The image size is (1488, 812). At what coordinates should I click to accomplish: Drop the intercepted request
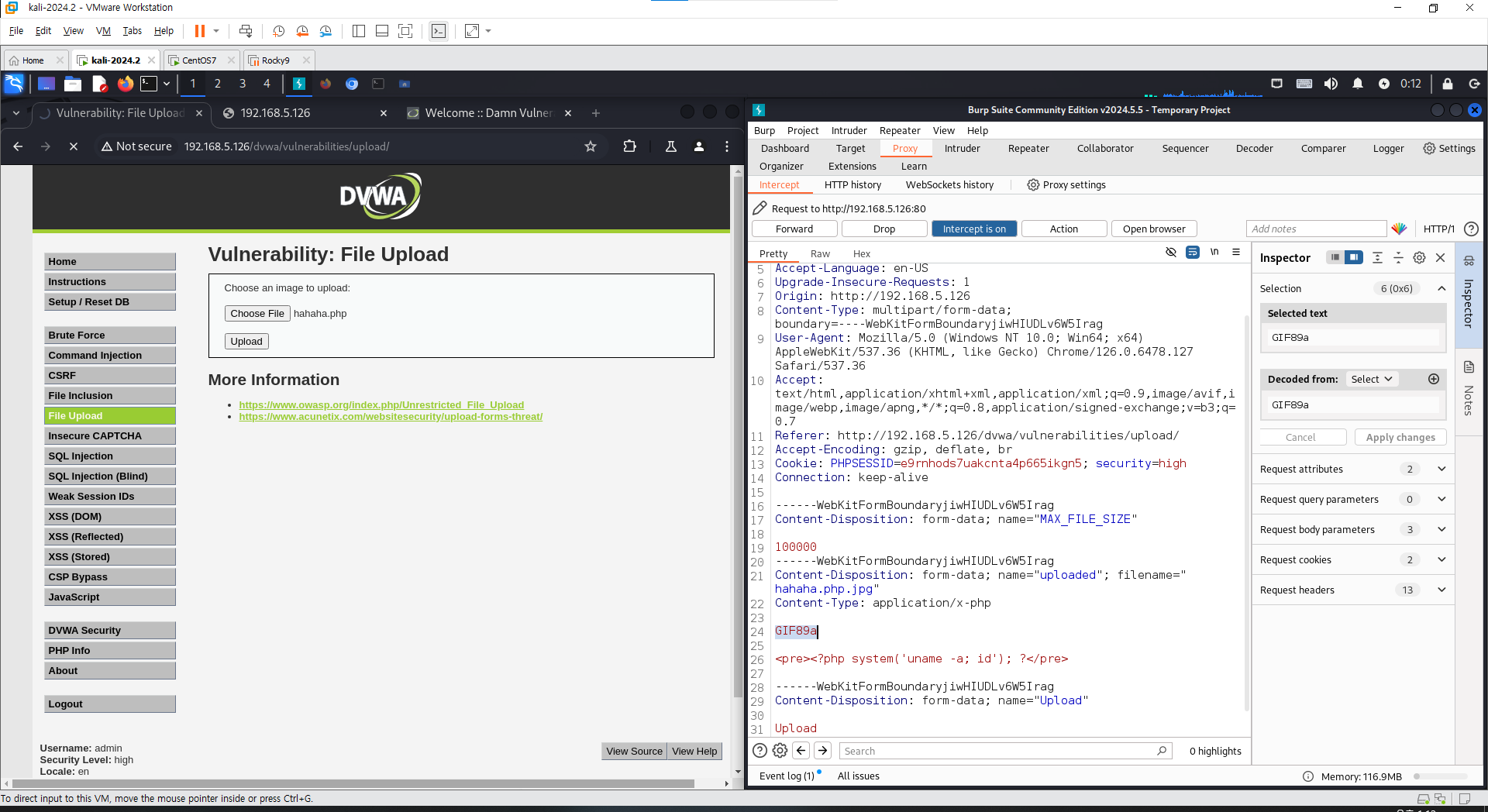click(884, 229)
